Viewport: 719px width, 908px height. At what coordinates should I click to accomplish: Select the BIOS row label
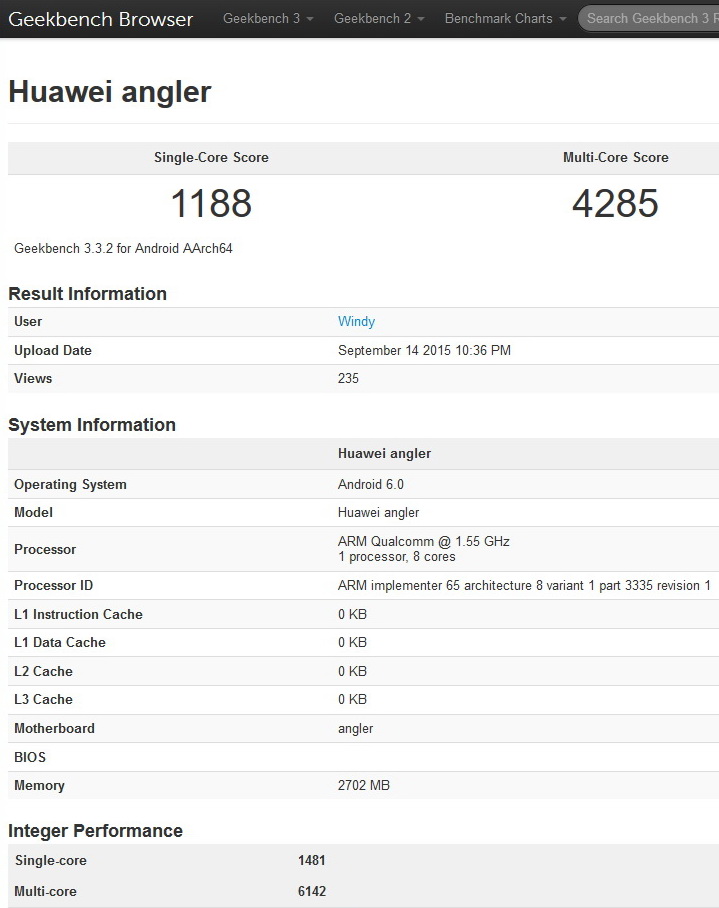point(30,757)
